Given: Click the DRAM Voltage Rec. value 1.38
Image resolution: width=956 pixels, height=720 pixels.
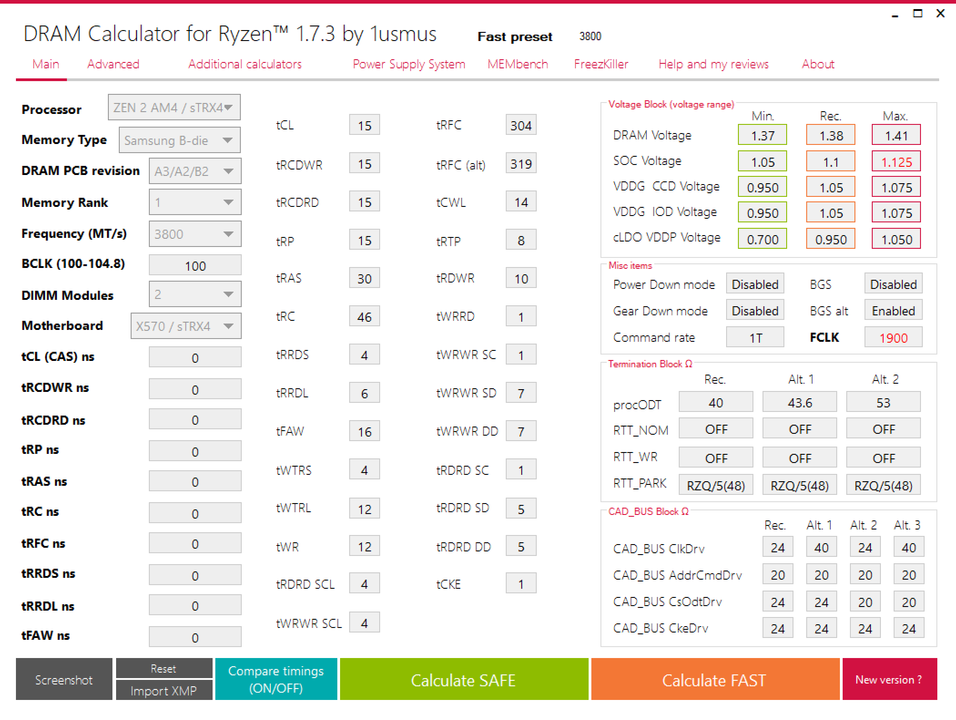Looking at the screenshot, I should (x=831, y=135).
